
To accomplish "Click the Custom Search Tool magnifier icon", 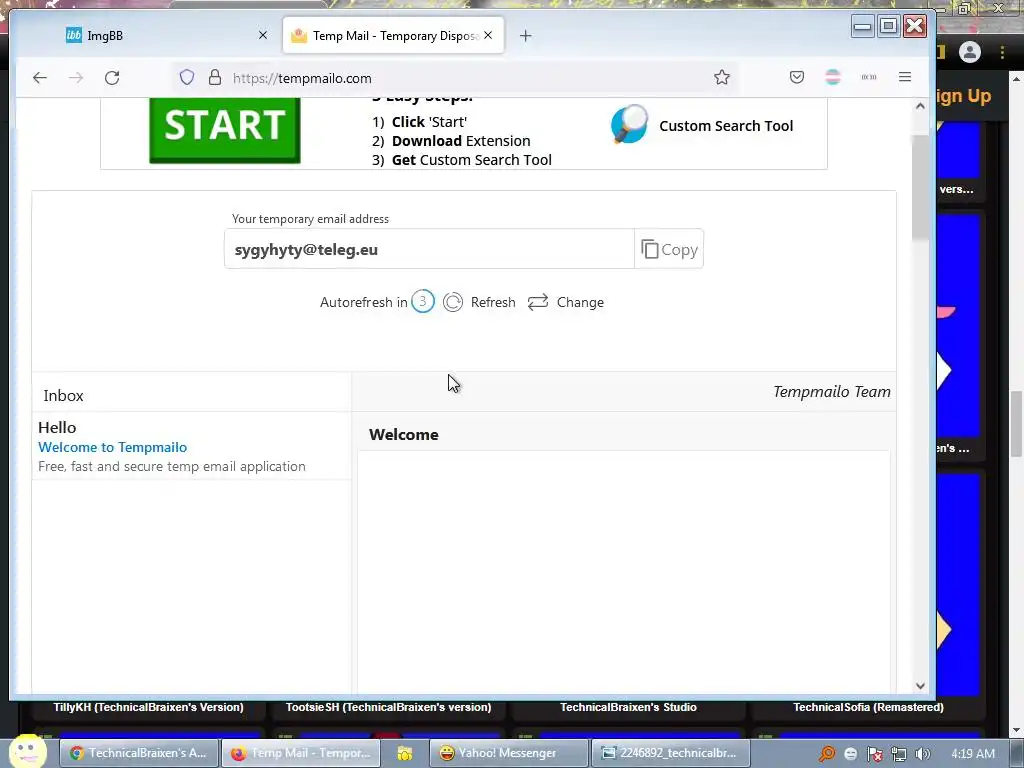I will [x=630, y=124].
